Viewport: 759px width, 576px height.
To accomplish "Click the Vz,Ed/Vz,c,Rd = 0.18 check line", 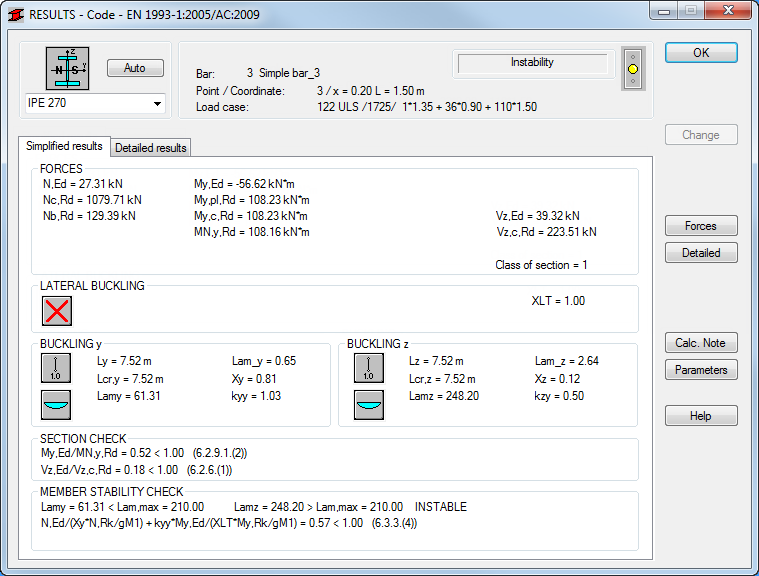I will click(x=137, y=470).
